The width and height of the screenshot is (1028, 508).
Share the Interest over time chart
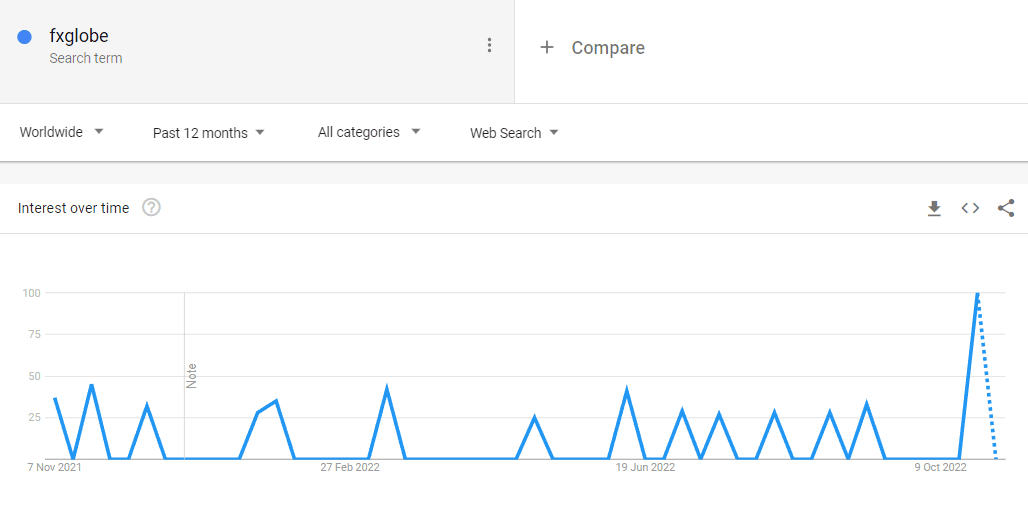(x=1006, y=208)
